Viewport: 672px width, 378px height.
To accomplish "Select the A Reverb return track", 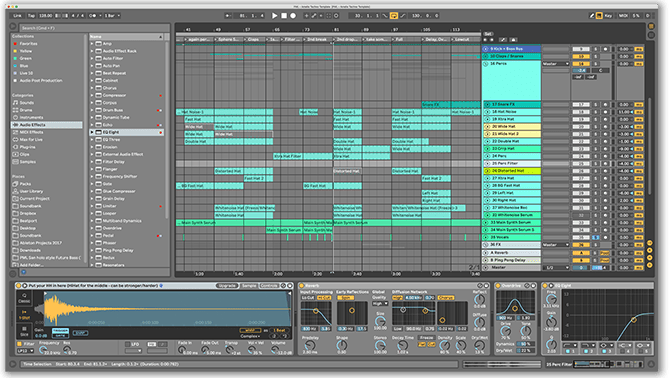I will coord(511,253).
